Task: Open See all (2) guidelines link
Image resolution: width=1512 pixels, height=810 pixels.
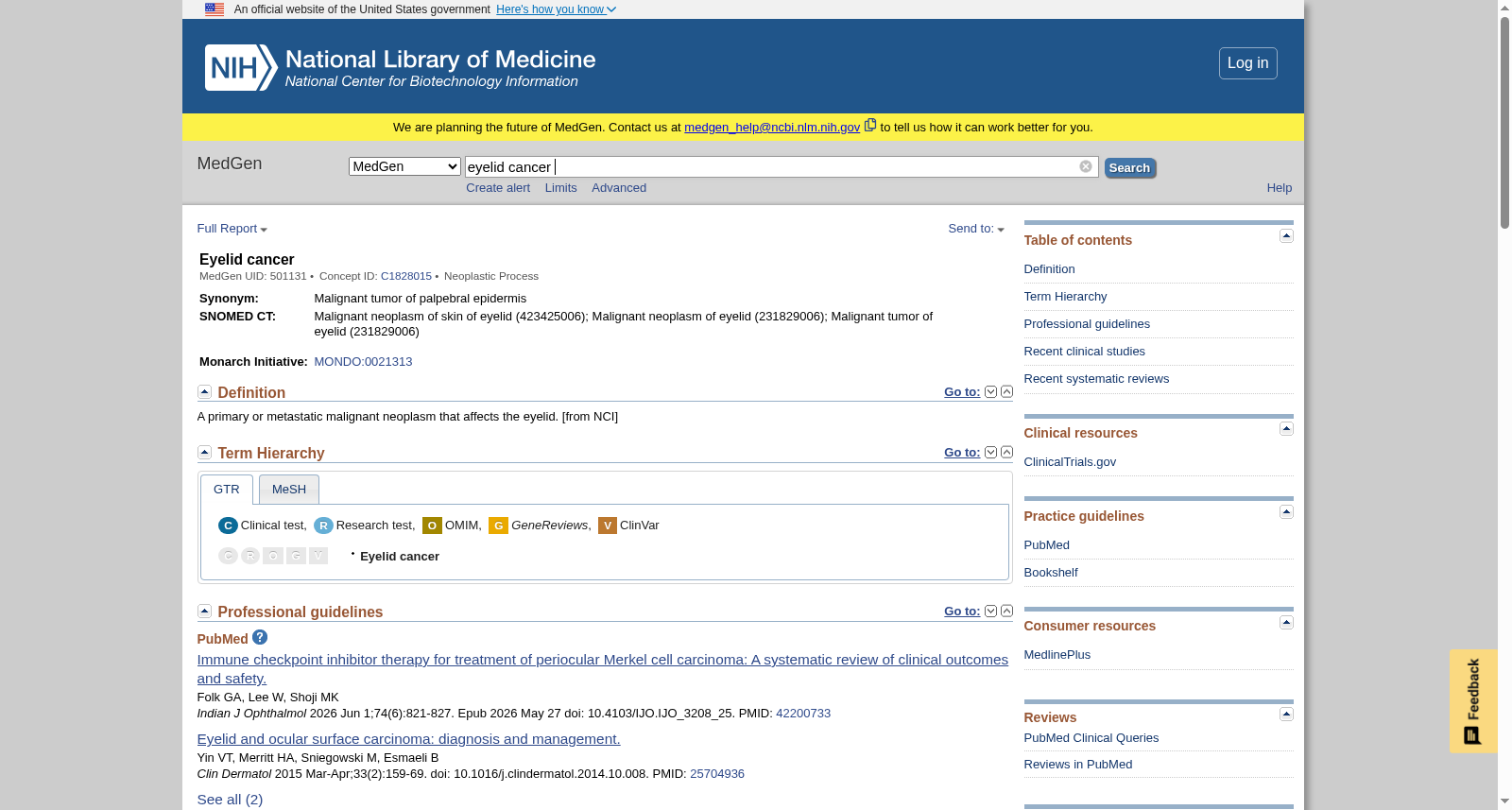Action: (230, 800)
